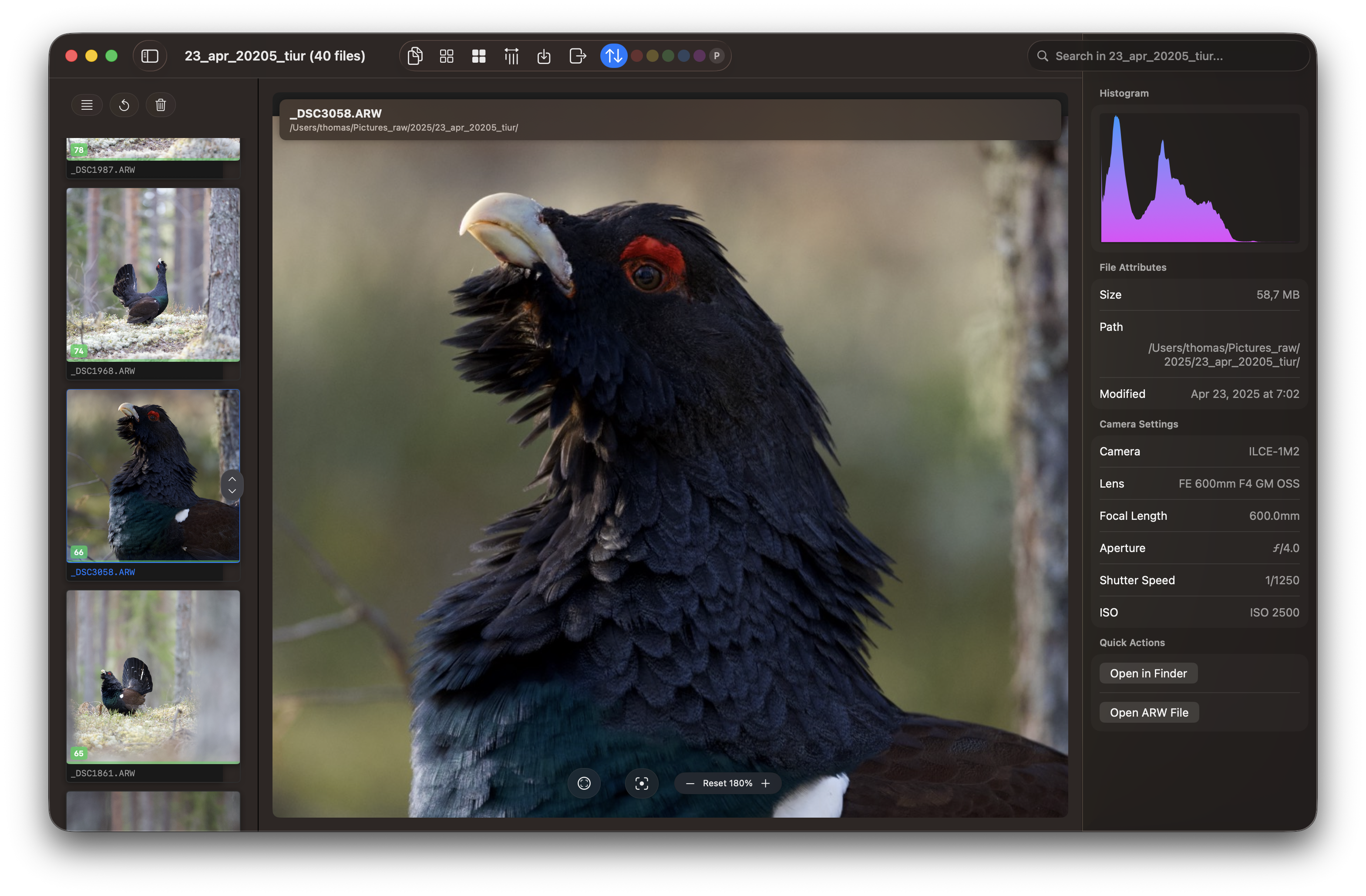The image size is (1366, 896).
Task: Click the Modified date Apr 23, 2025
Action: 1245,394
